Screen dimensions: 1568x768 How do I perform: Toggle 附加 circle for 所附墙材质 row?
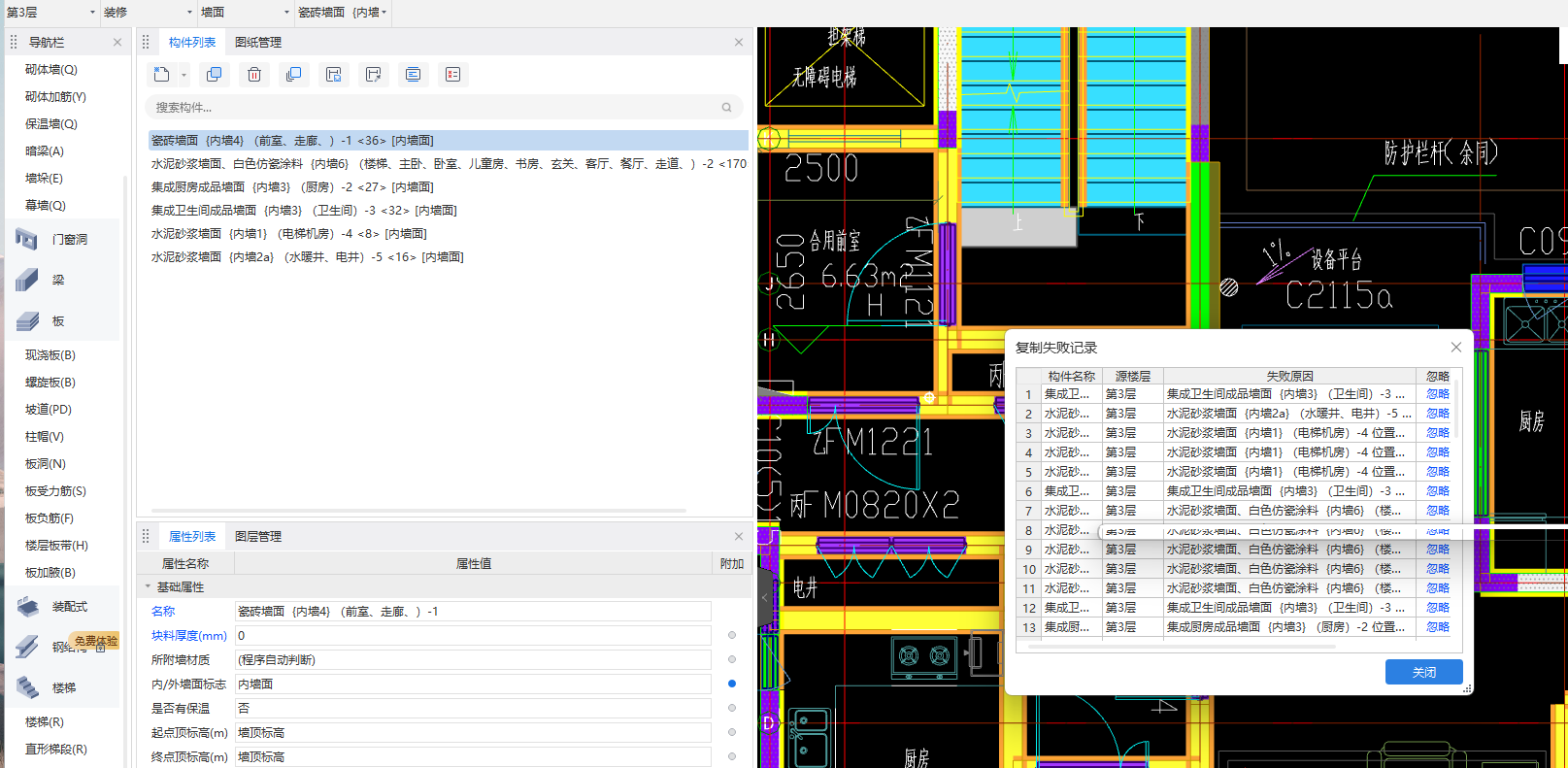click(x=732, y=659)
